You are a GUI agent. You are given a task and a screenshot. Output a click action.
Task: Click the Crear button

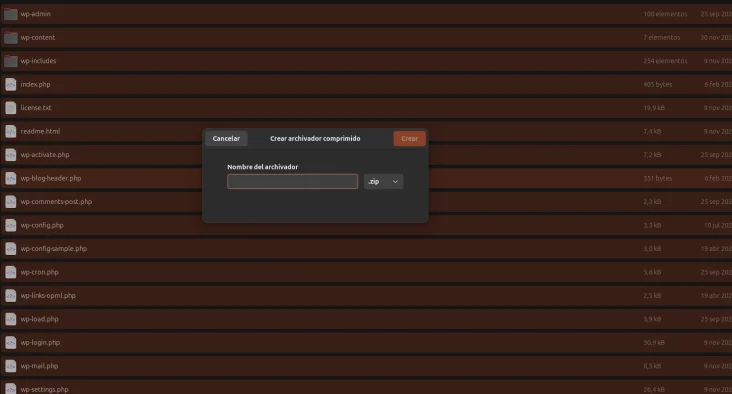409,139
